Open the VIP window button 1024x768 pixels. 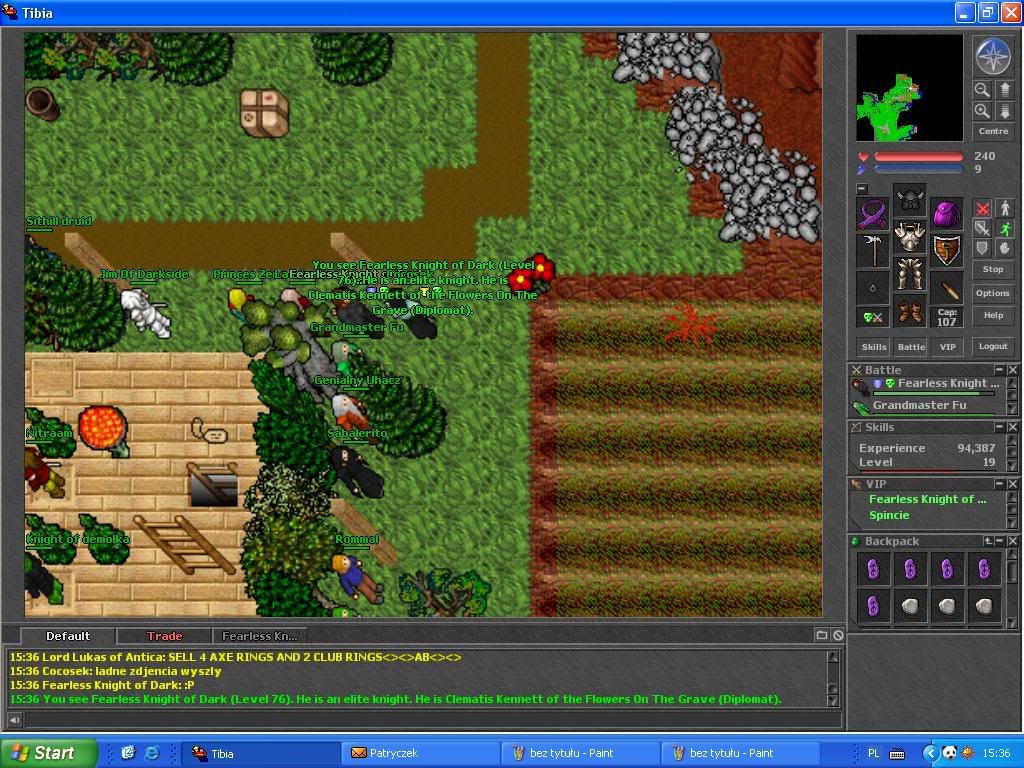(x=948, y=347)
